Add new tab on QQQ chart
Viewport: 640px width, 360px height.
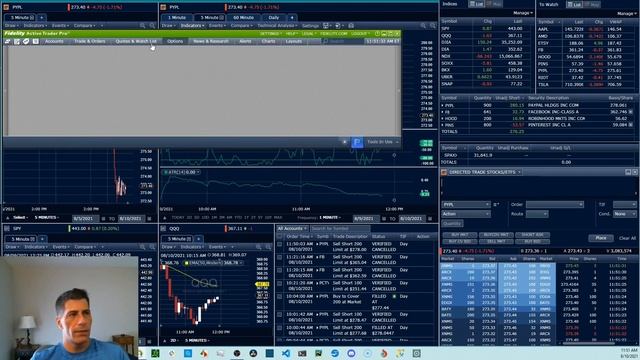tap(199, 239)
